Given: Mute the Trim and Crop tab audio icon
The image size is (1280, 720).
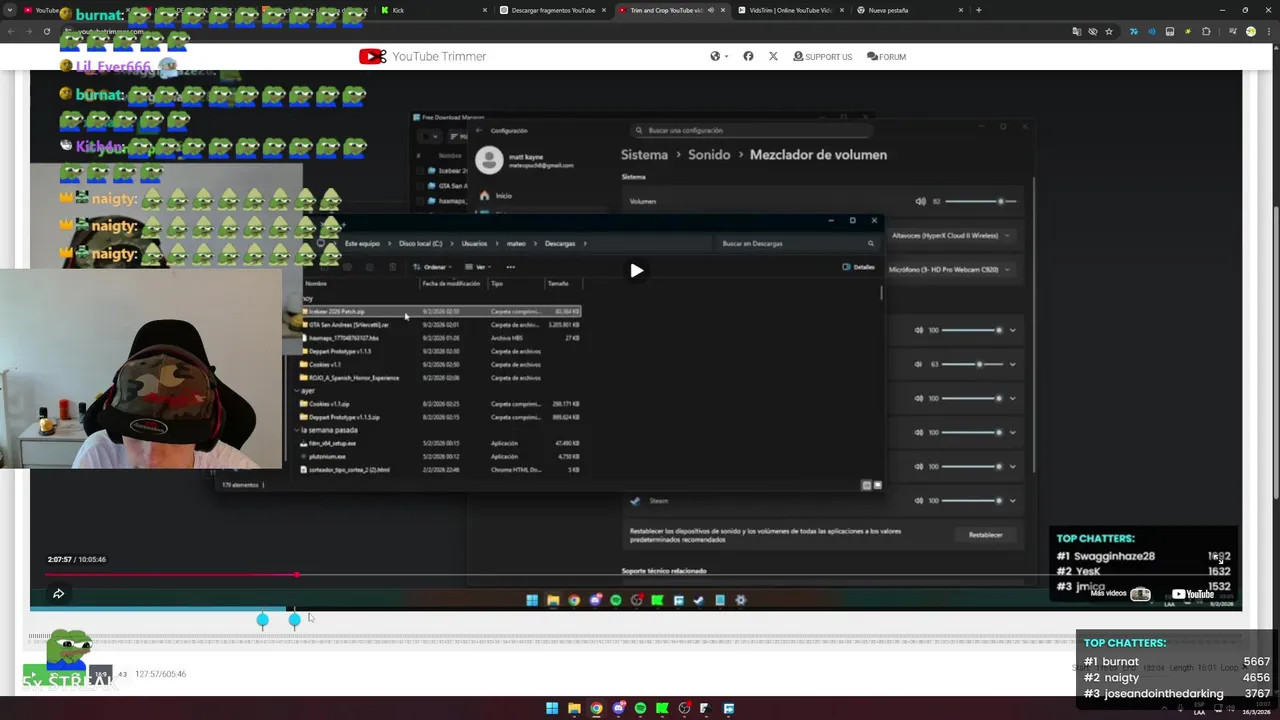Looking at the screenshot, I should [710, 10].
